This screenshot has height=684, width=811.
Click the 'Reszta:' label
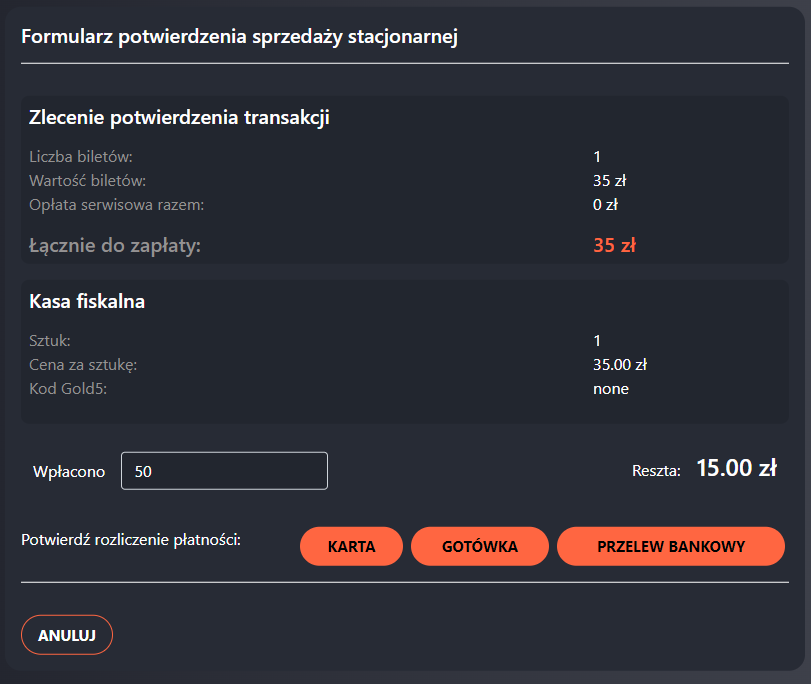point(656,470)
